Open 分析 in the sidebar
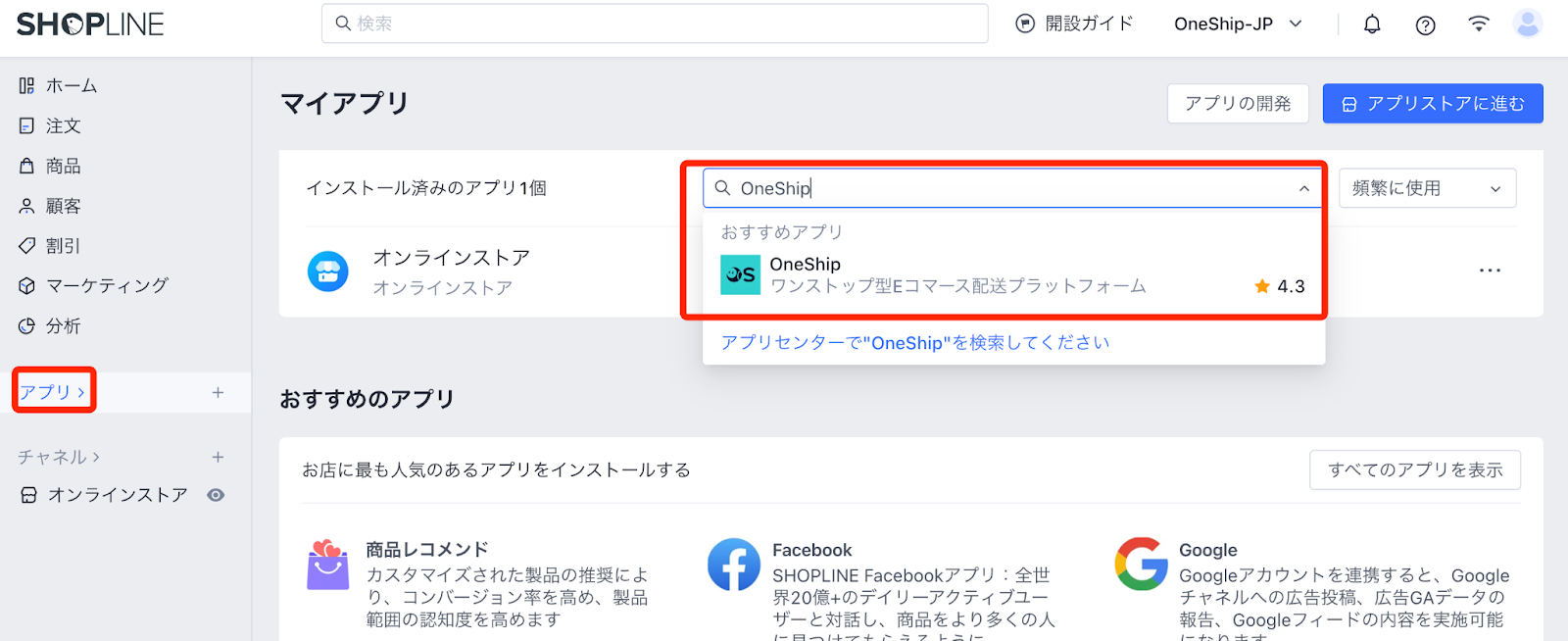This screenshot has width=1568, height=641. (x=50, y=325)
